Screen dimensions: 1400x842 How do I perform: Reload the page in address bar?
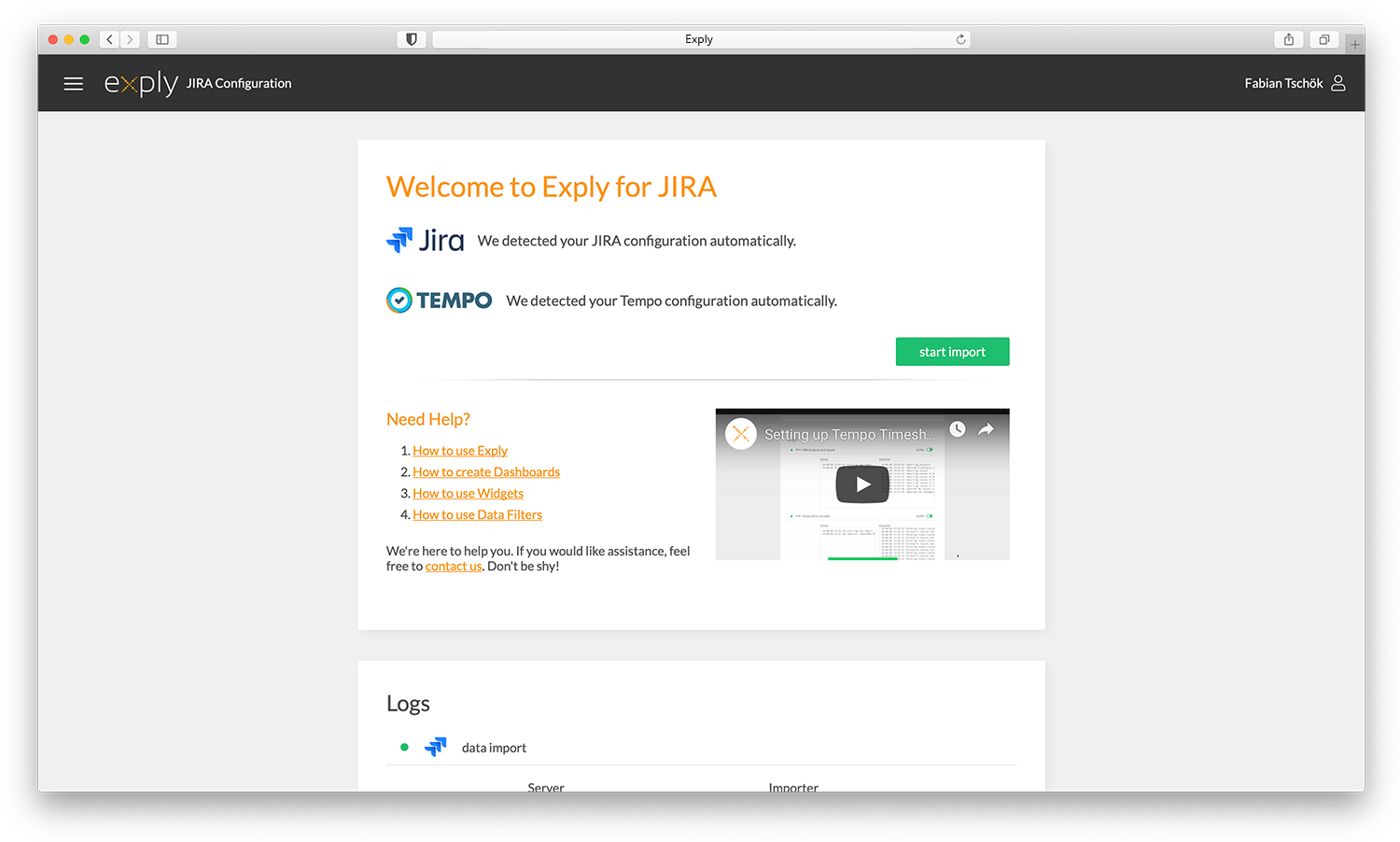point(960,39)
